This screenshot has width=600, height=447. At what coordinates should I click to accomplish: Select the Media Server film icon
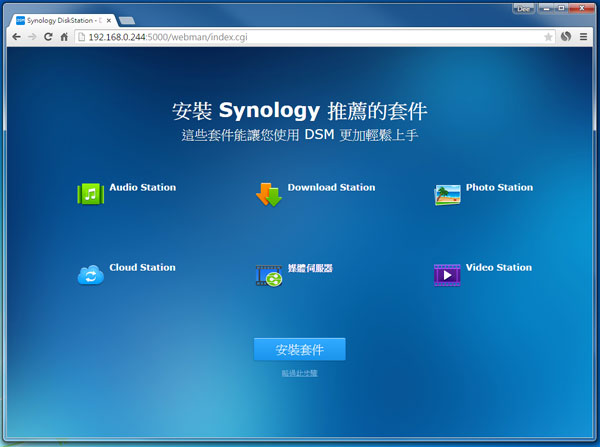[x=268, y=275]
